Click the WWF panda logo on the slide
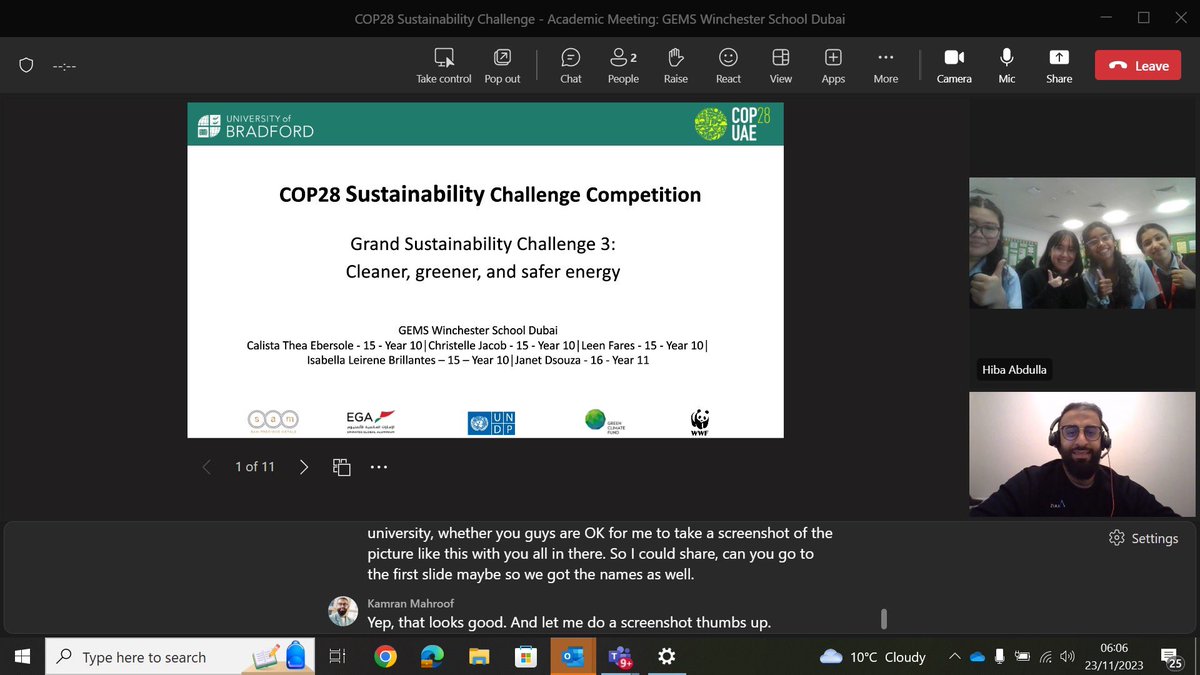The height and width of the screenshot is (675, 1200). [x=700, y=421]
